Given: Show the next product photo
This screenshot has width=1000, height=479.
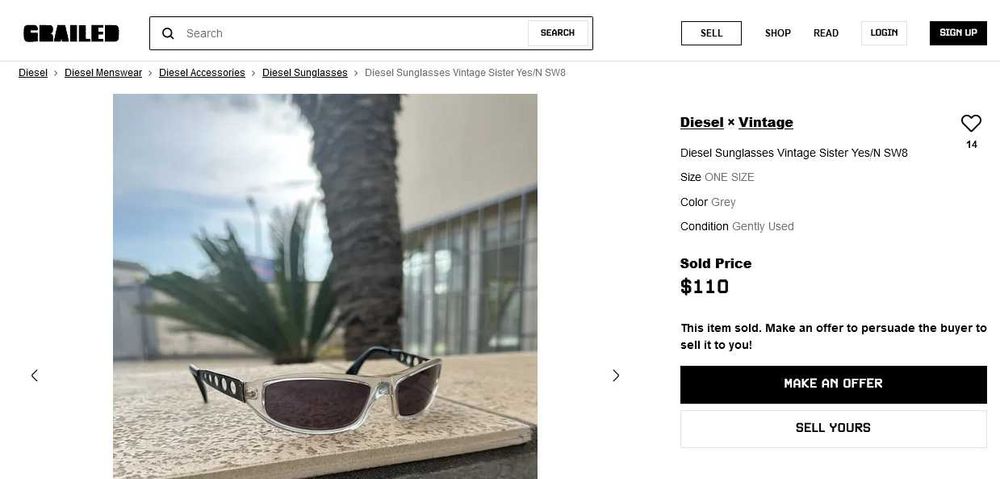Looking at the screenshot, I should click(x=616, y=376).
